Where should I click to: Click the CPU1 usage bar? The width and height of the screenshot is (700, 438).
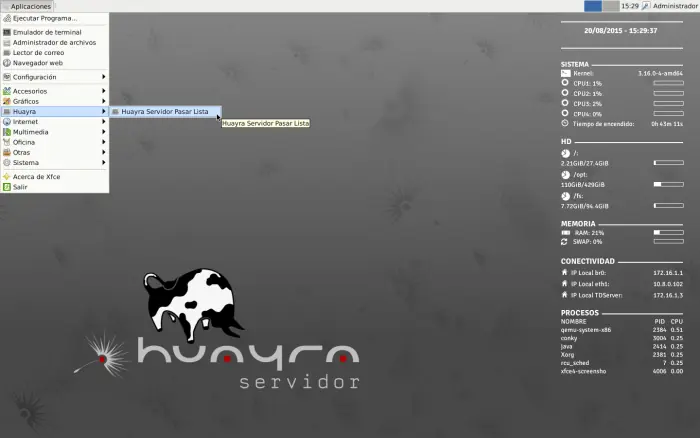coord(668,83)
